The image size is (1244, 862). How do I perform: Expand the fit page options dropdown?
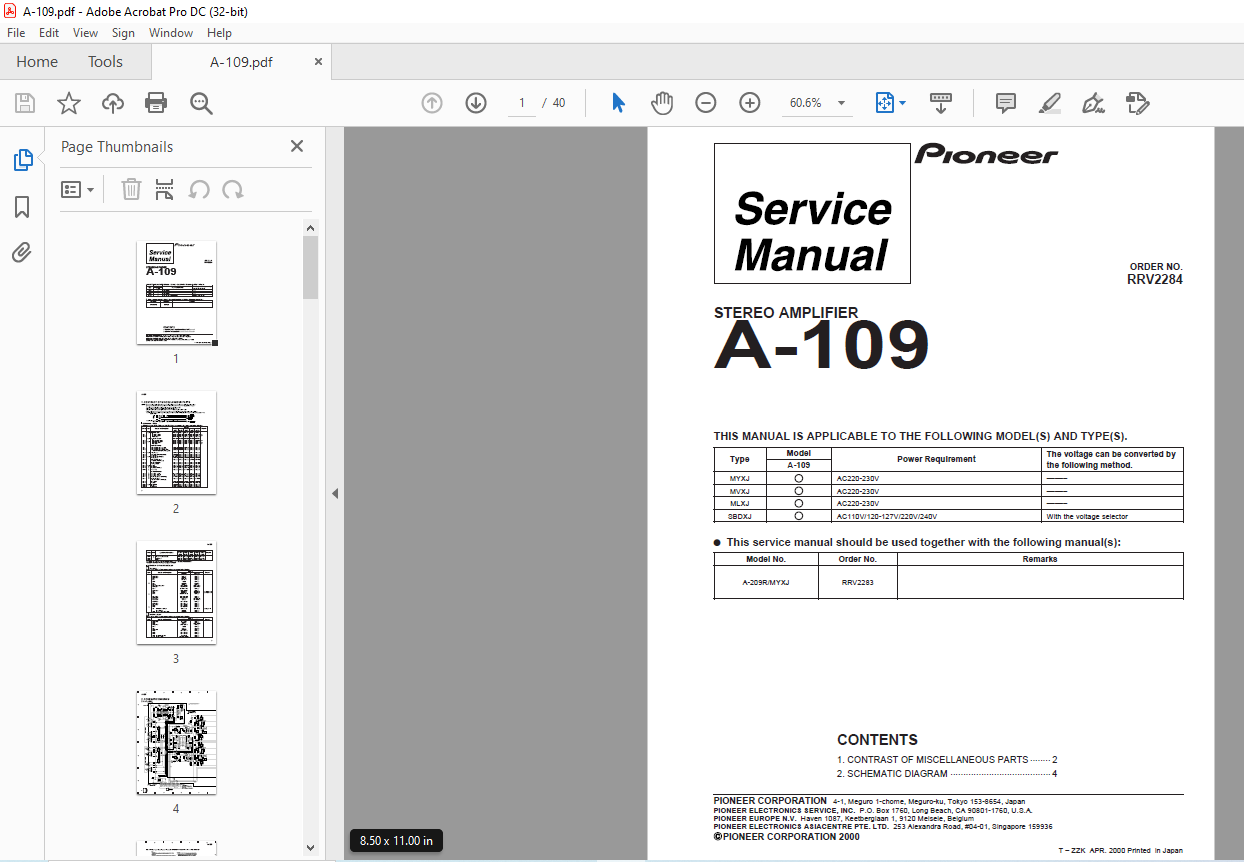click(x=891, y=103)
